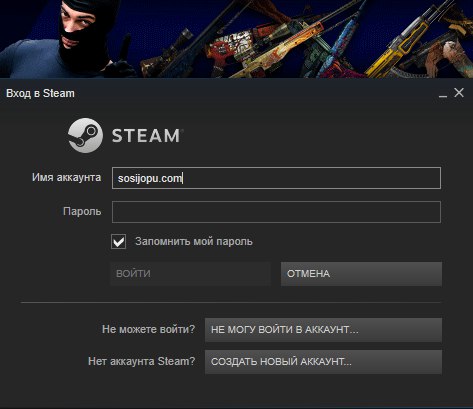Close the Steam login window

click(459, 93)
